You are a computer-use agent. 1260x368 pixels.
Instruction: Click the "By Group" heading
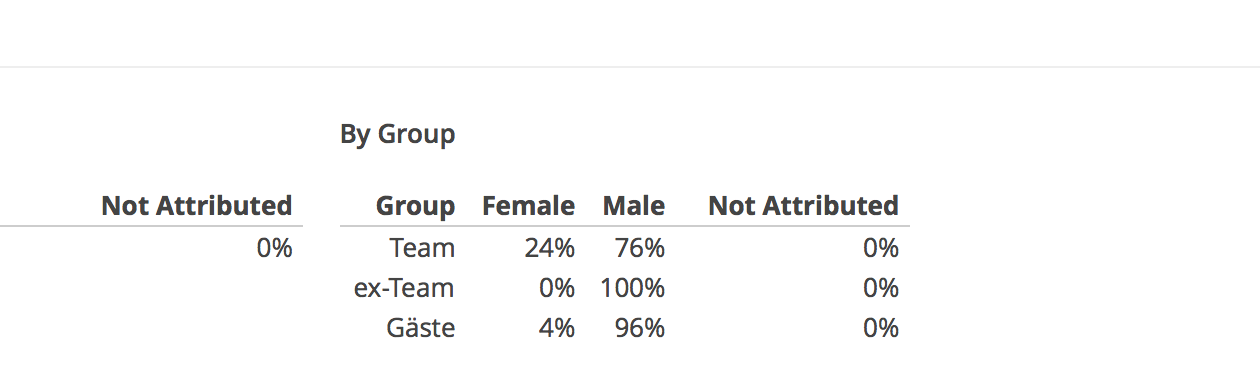point(398,134)
